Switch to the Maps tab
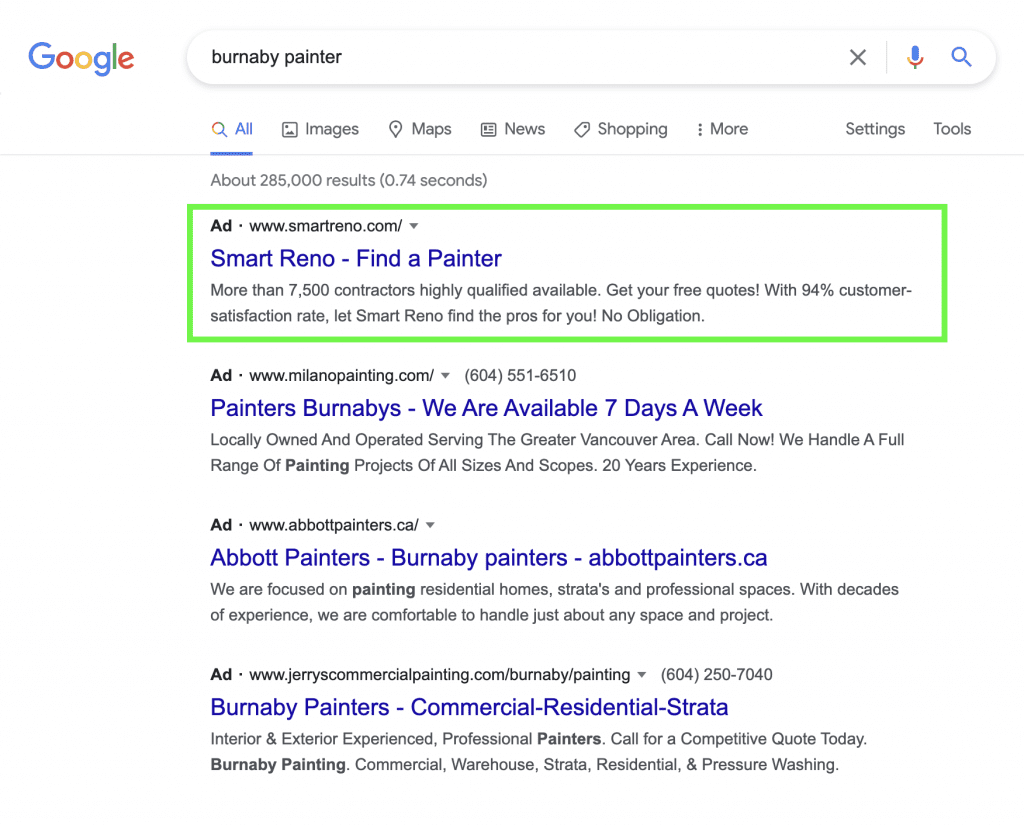The image size is (1024, 825). coord(420,129)
